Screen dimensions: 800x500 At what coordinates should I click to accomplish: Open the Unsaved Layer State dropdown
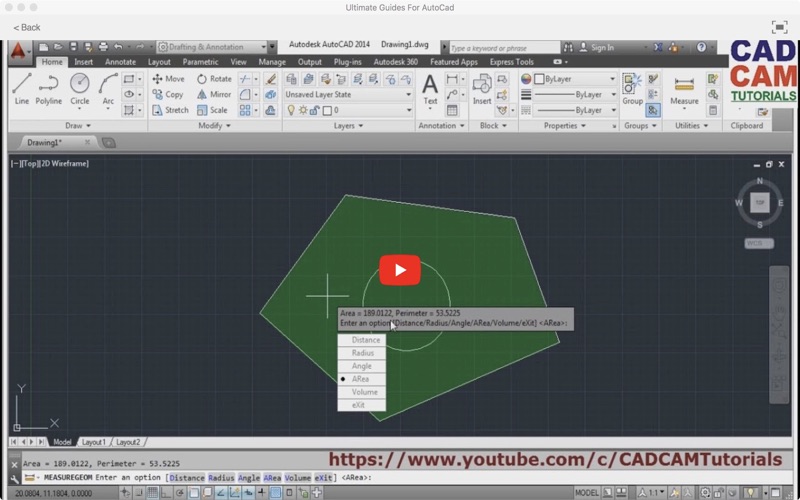348,94
